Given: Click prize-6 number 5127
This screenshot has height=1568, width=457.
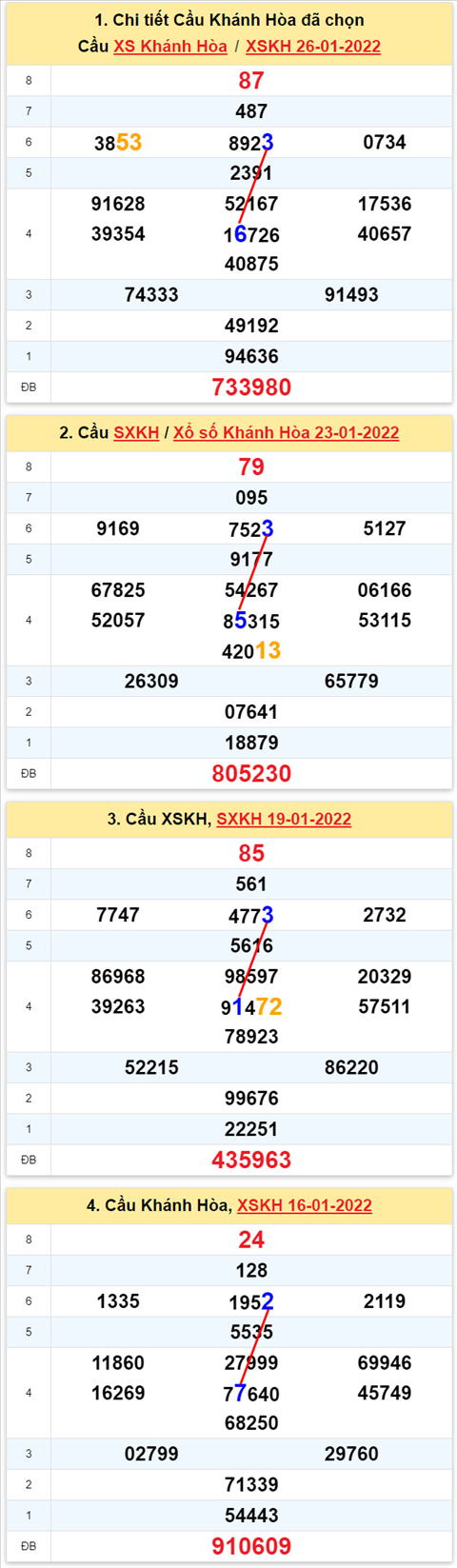Looking at the screenshot, I should pos(385,529).
